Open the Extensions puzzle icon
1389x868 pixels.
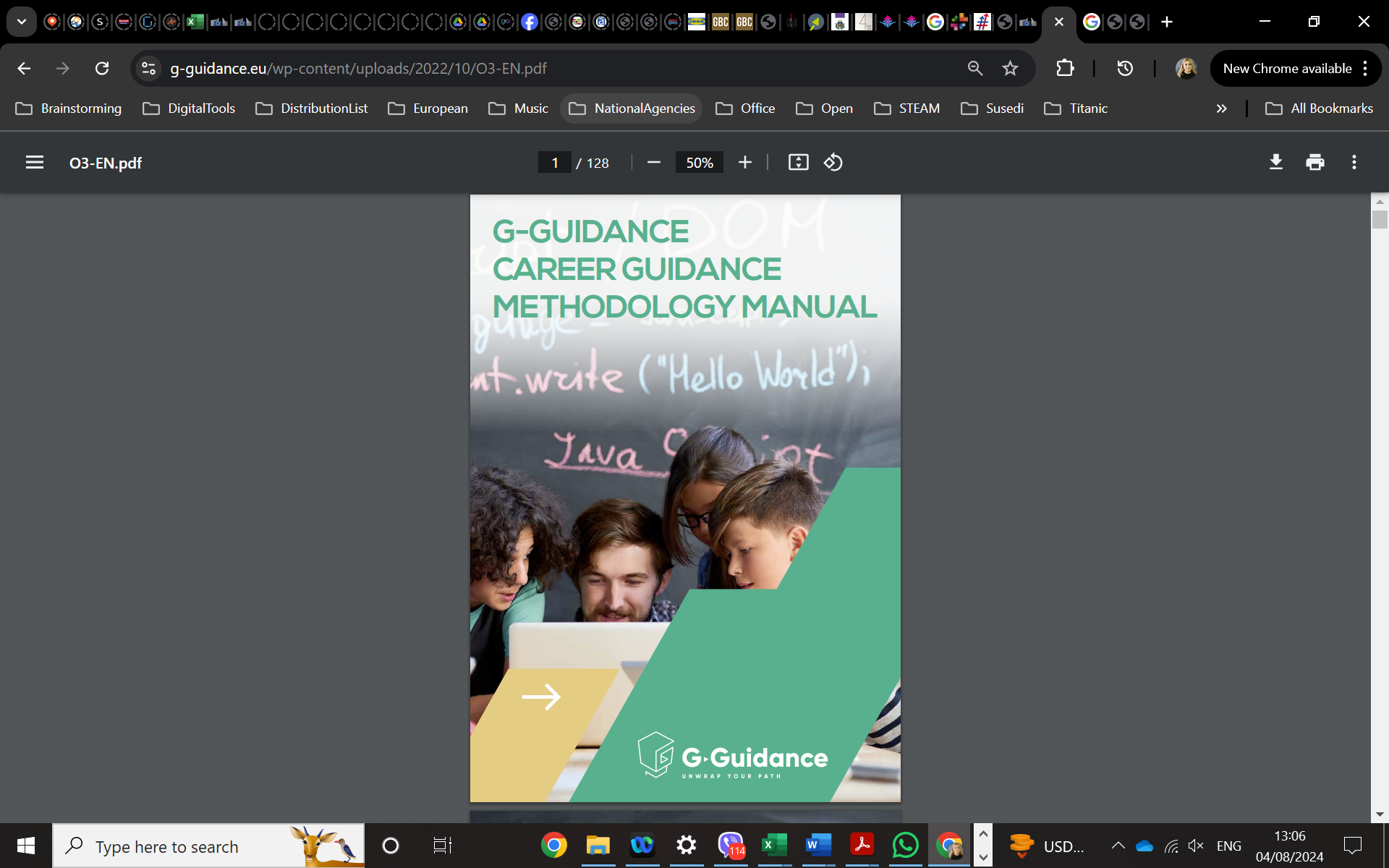1065,69
